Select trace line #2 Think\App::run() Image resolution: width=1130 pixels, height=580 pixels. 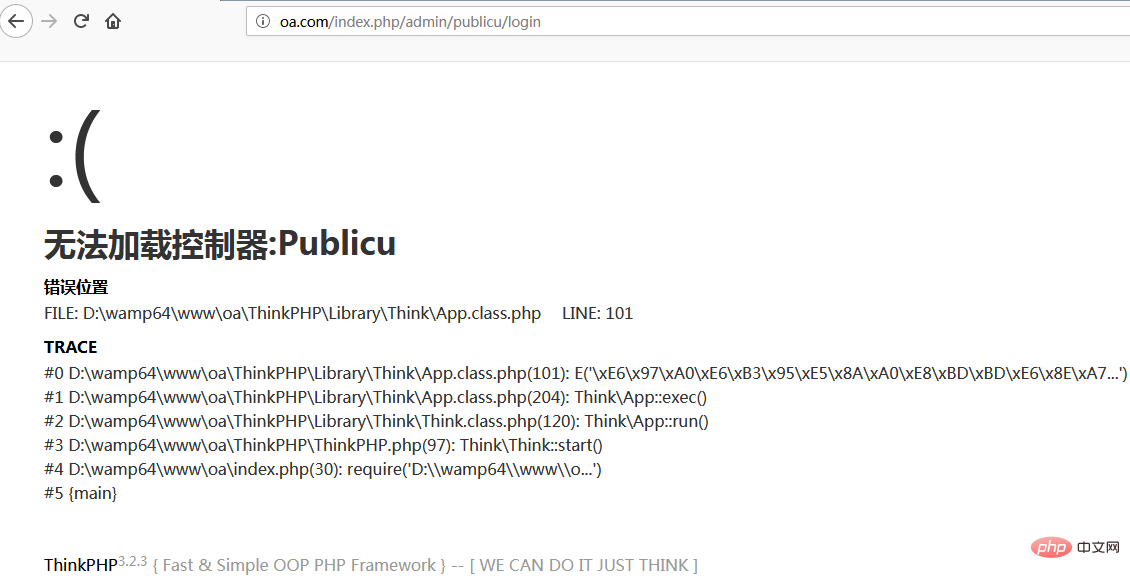tap(376, 421)
